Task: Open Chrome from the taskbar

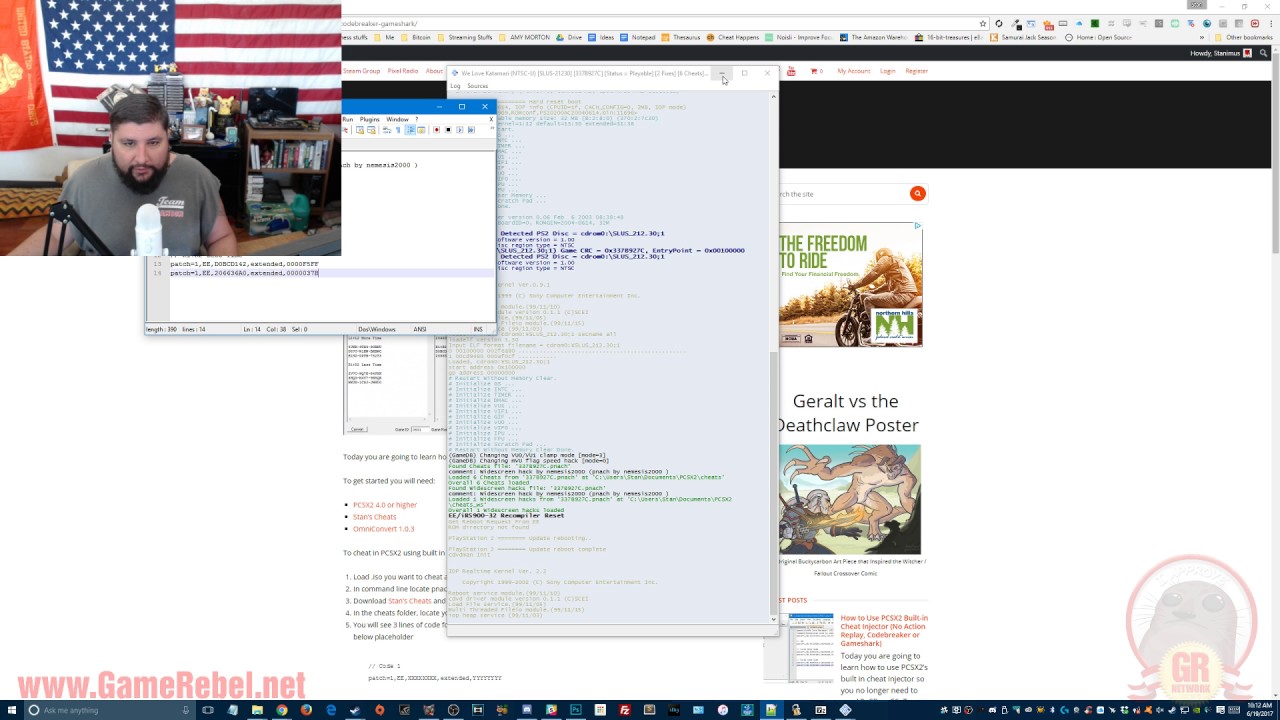Action: pos(282,710)
